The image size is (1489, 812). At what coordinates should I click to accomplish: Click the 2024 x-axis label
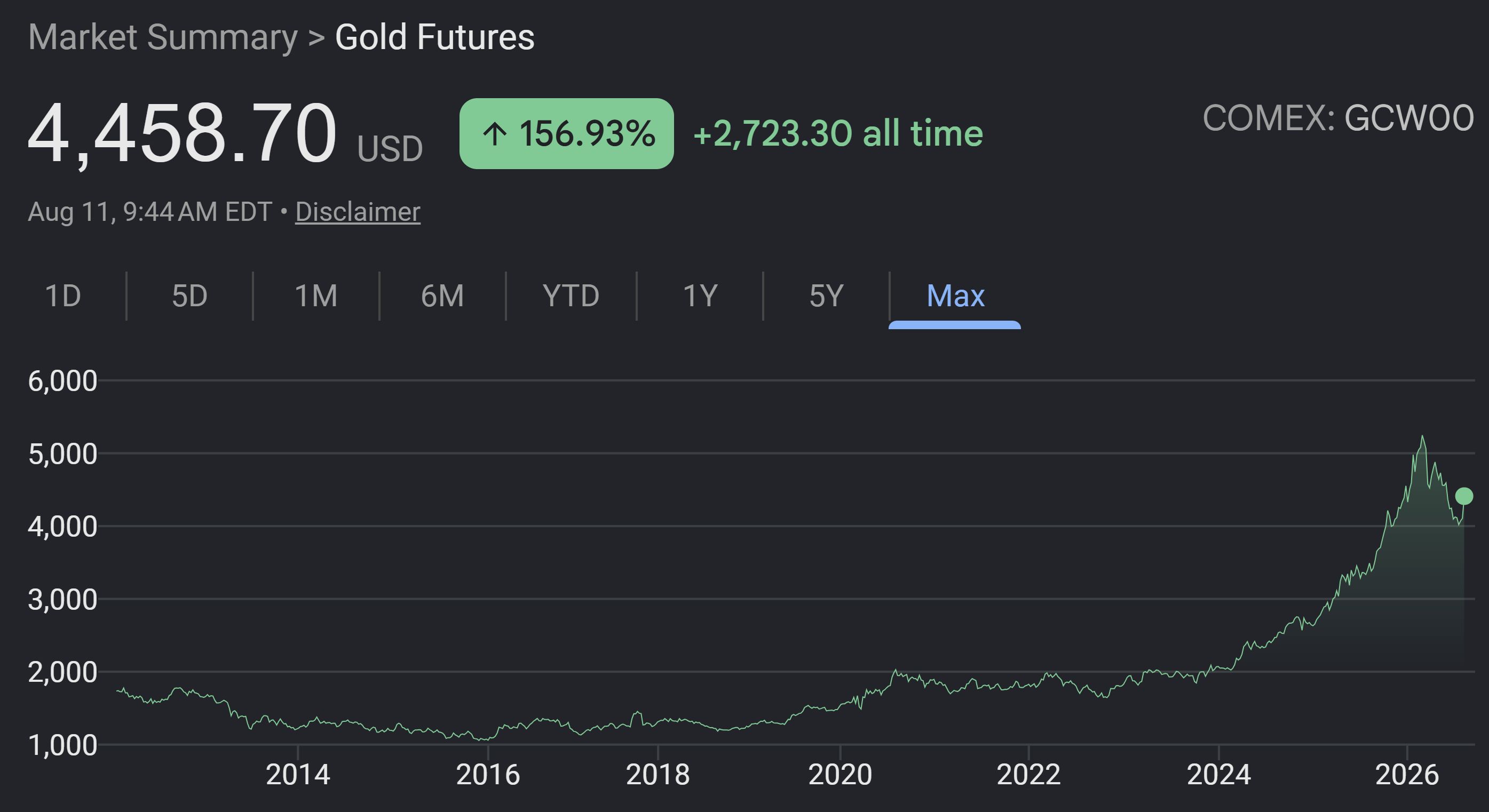1219,775
